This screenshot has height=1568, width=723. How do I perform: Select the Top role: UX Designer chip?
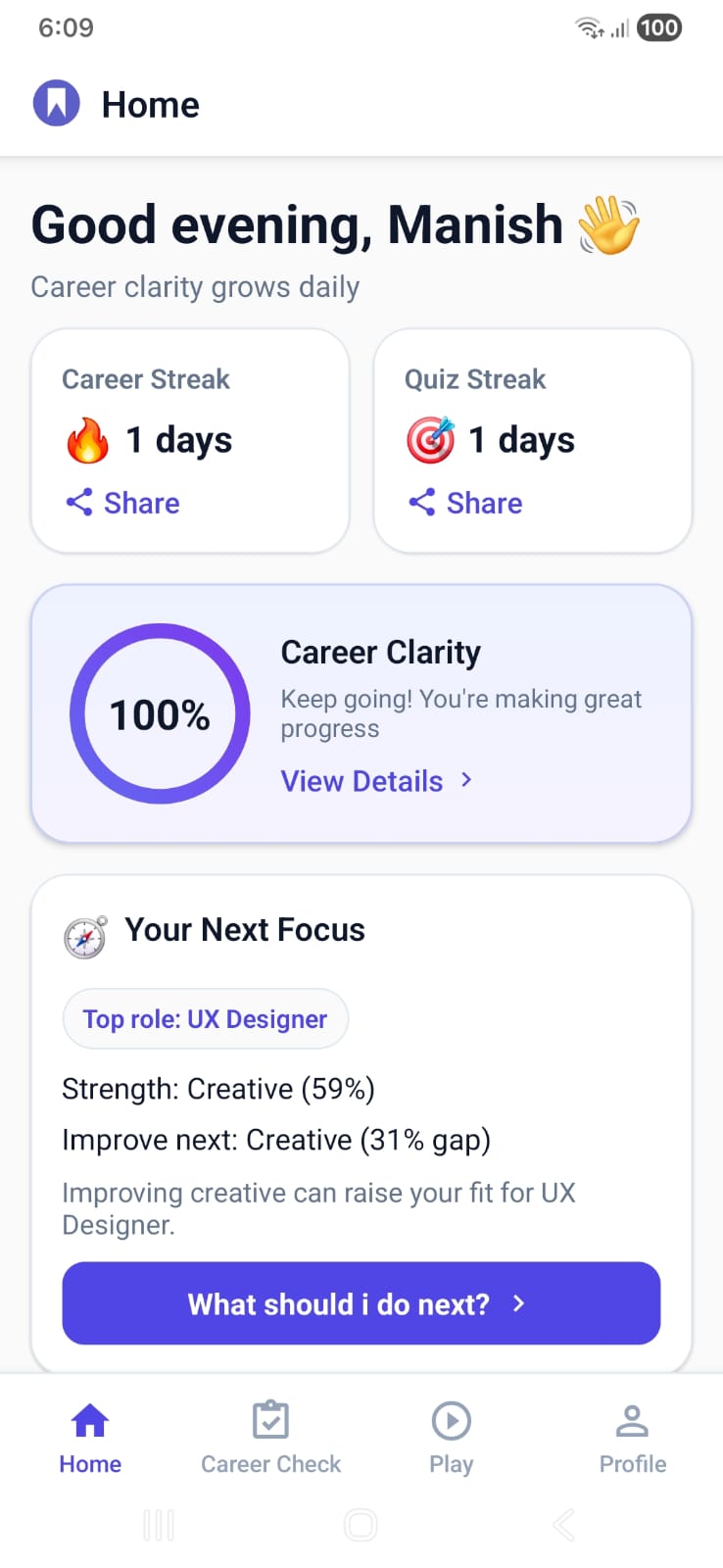pos(205,1018)
